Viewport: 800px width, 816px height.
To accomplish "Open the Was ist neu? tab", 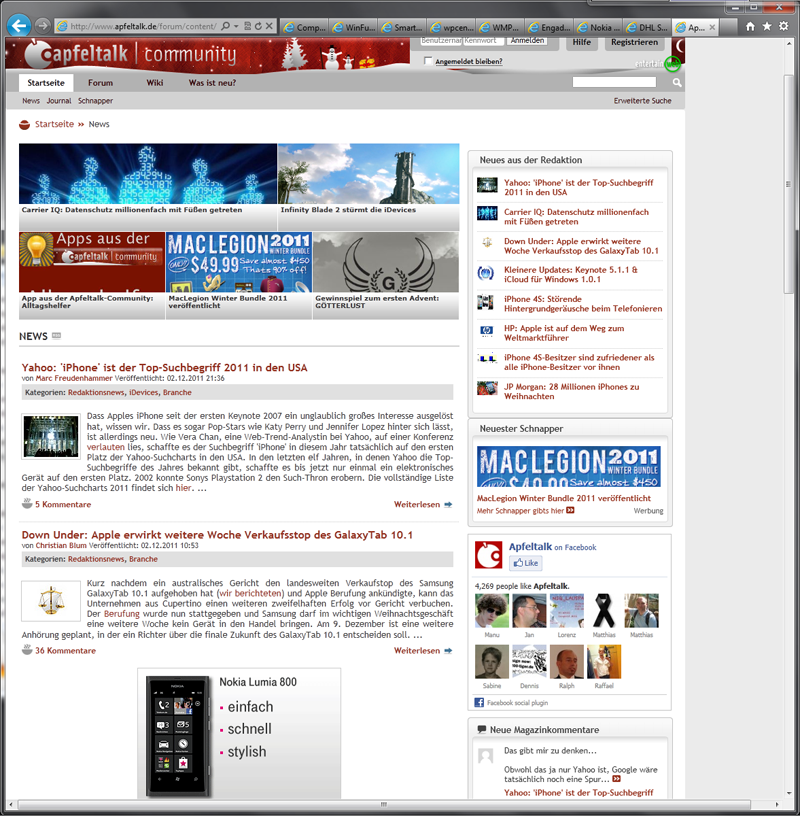I will point(212,83).
